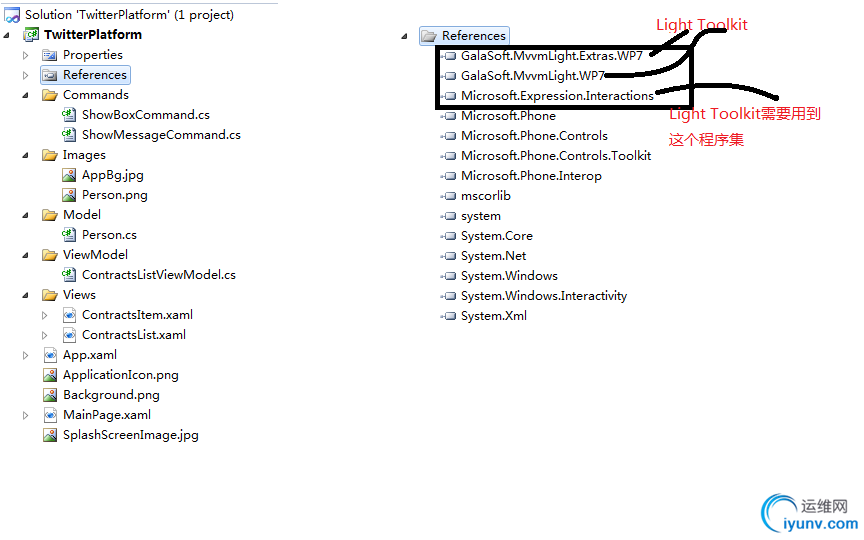Click the SplashScreenImage.jpg image icon
Screen dimensions: 864x540
coord(50,435)
